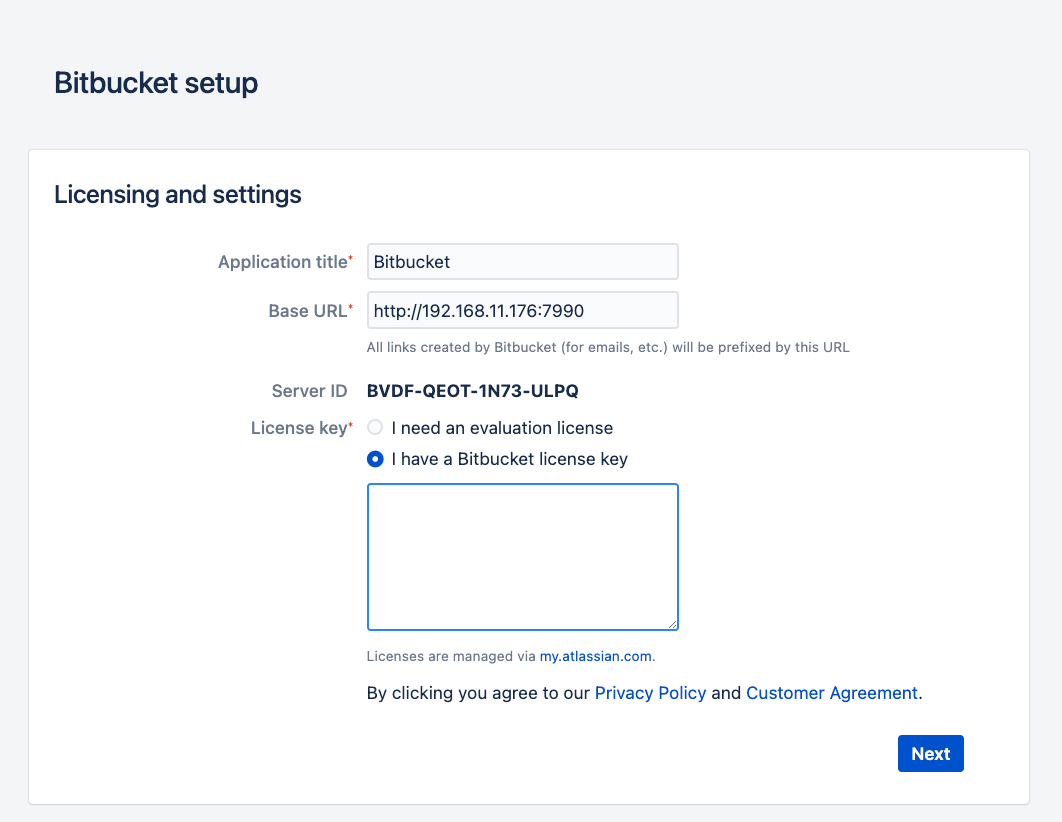1062x822 pixels.
Task: Click the 'Licensing and settings' heading
Action: tap(177, 194)
